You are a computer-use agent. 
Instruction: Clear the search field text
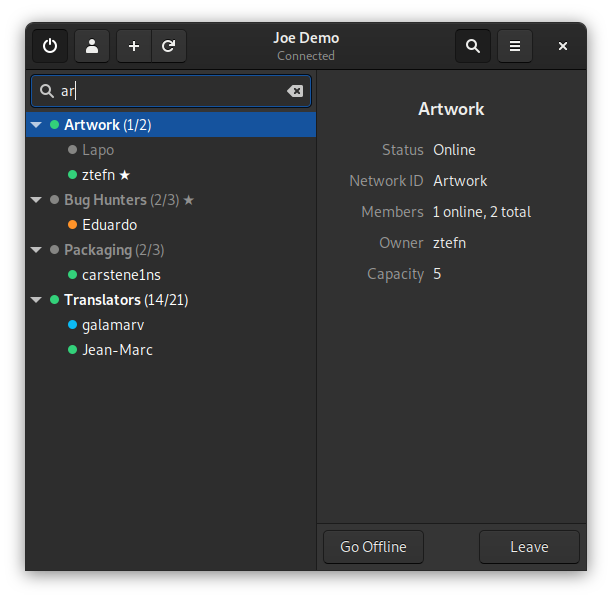pos(295,91)
